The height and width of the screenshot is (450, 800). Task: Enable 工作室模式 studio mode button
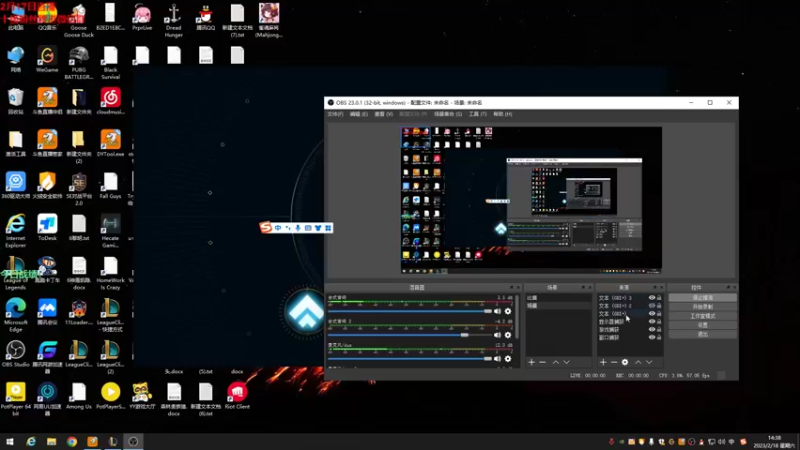[703, 316]
